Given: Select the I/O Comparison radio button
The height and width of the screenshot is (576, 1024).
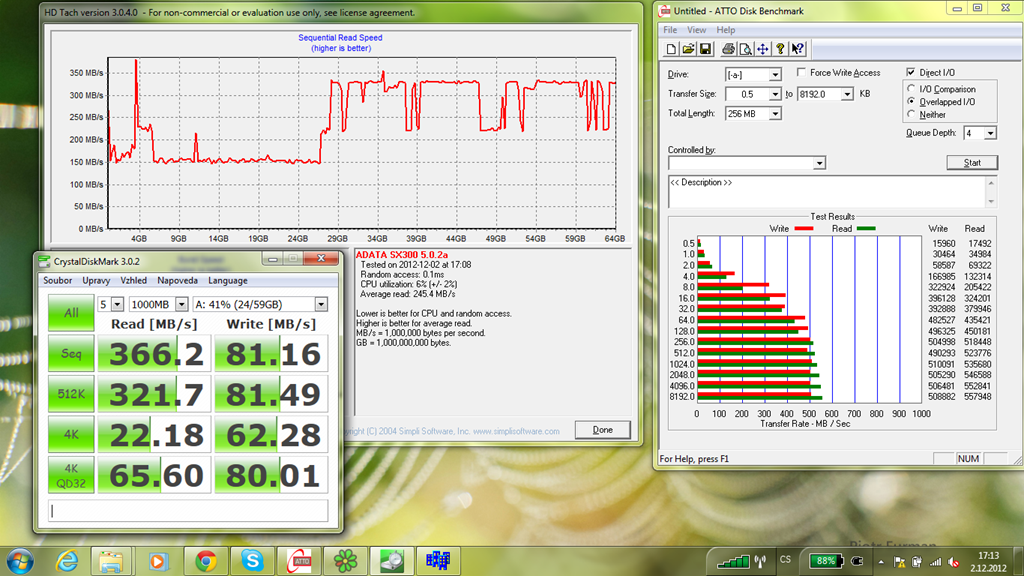Looking at the screenshot, I should (911, 89).
